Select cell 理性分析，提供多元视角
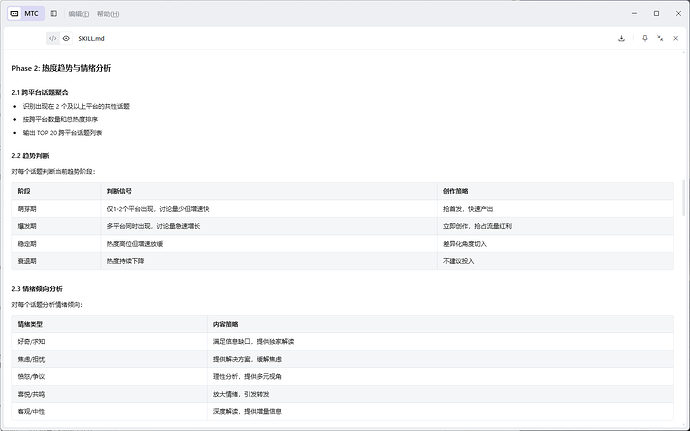The width and height of the screenshot is (690, 431). (440, 376)
